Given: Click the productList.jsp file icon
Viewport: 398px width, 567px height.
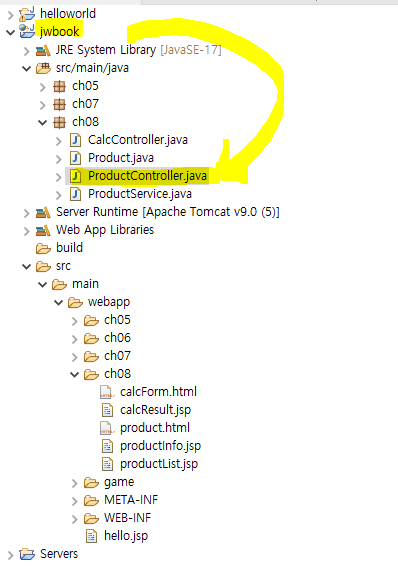Looking at the screenshot, I should [107, 464].
